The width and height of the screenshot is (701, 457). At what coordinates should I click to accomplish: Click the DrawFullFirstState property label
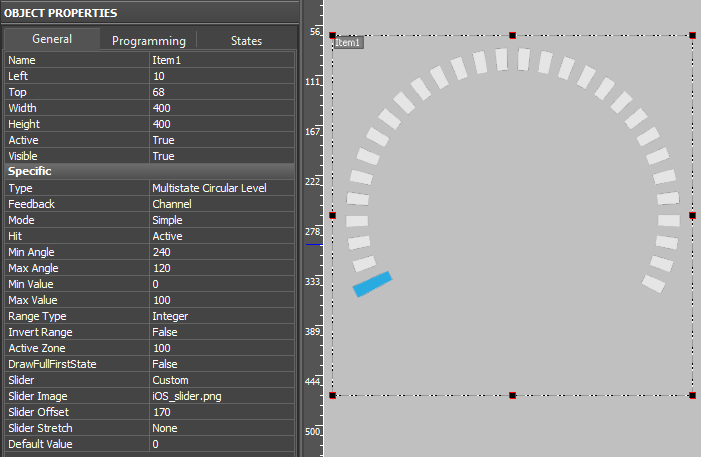click(x=52, y=364)
